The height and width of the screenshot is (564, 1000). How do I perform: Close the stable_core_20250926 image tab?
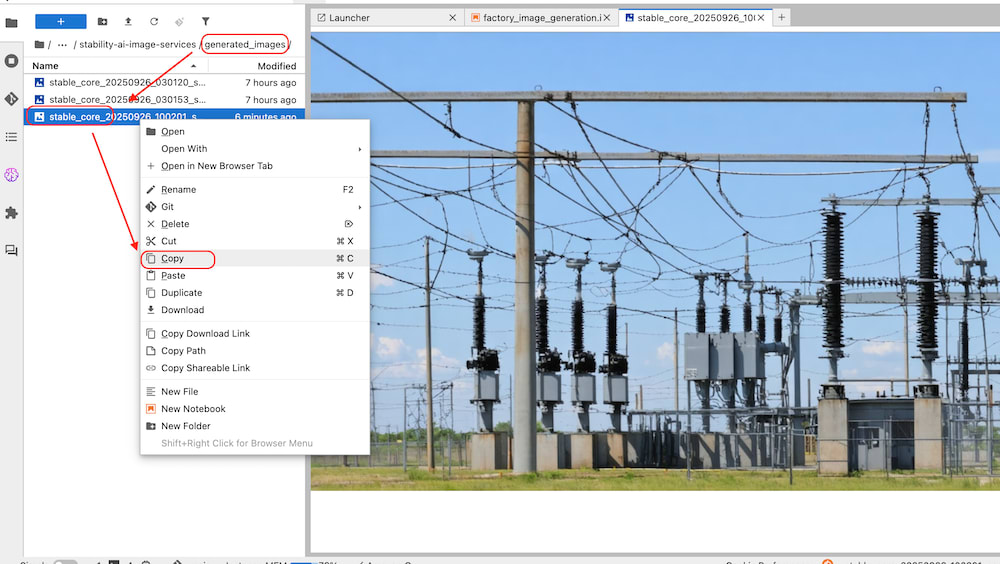[x=761, y=18]
